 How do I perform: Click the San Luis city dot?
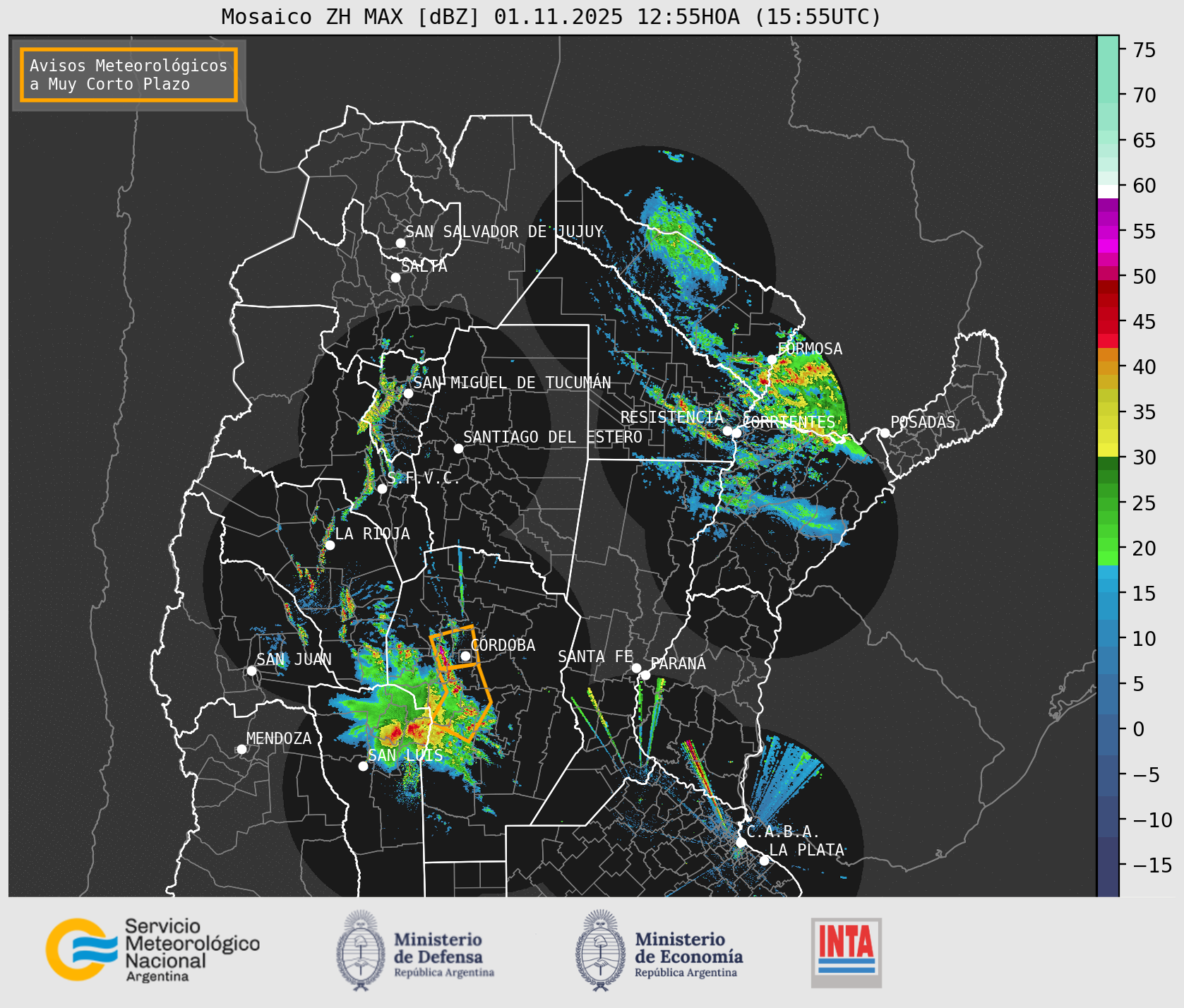[x=363, y=766]
